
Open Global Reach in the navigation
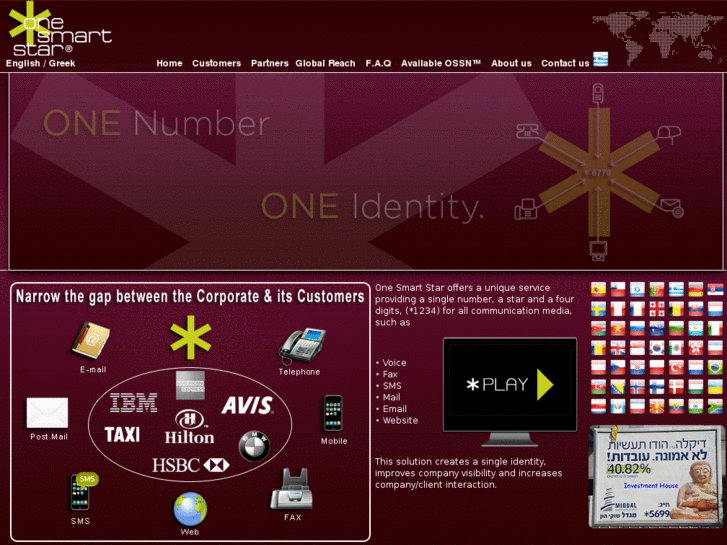325,63
